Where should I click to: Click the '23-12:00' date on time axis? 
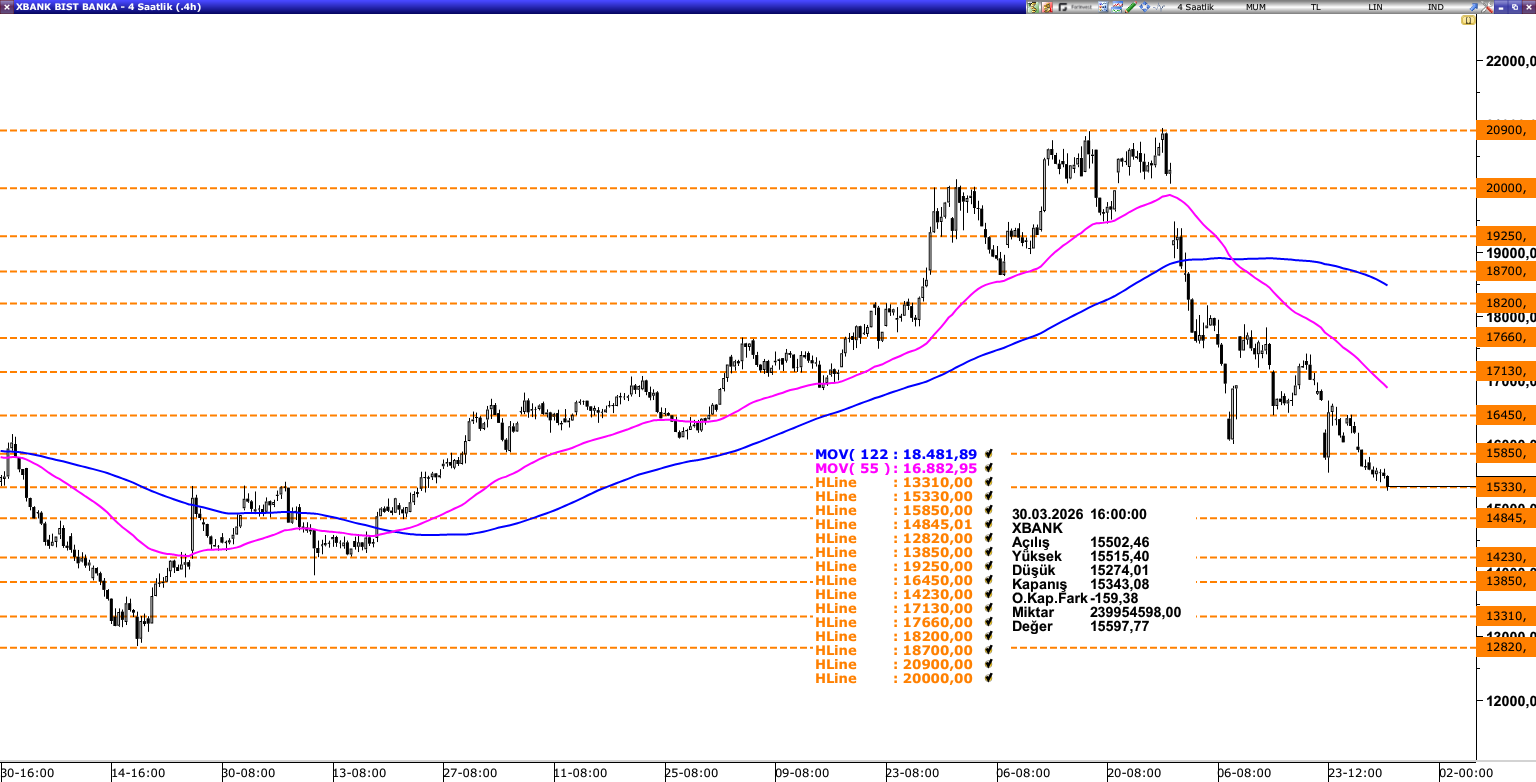tap(1355, 773)
